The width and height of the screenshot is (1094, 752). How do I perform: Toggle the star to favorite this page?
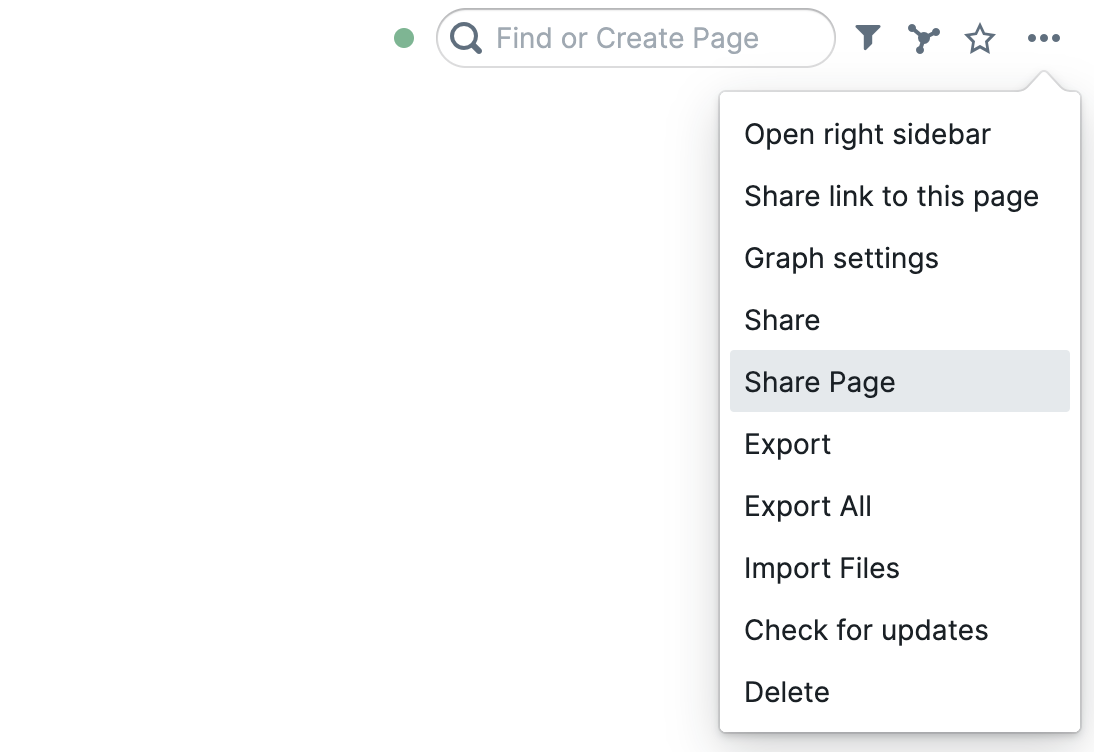tap(980, 39)
